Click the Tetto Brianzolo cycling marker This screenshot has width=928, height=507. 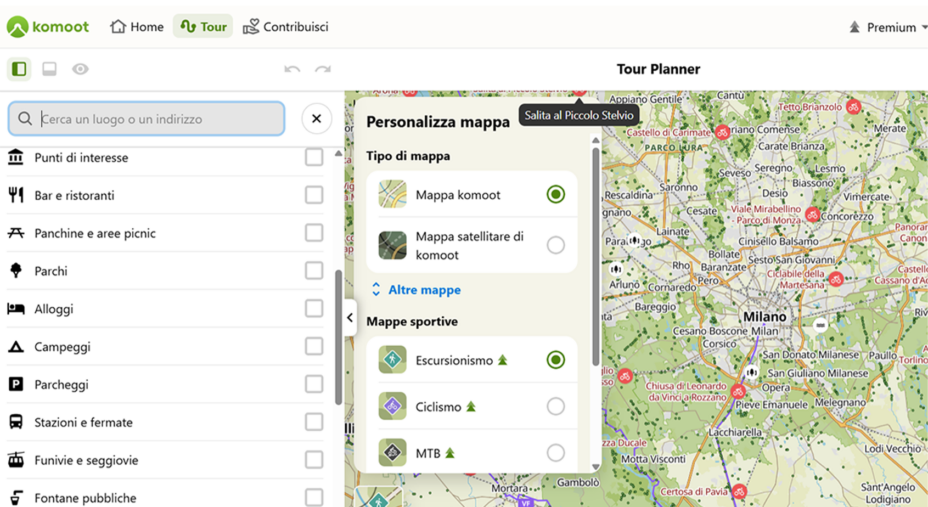(853, 107)
